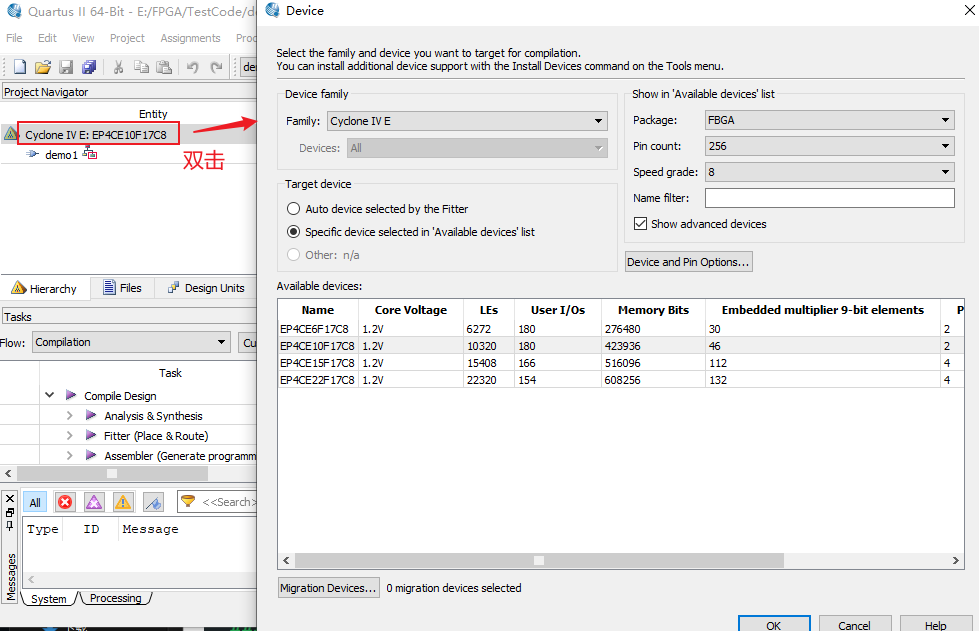Viewport: 979px width, 631px height.
Task: Filter messages by purple critical warning icon
Action: point(94,502)
